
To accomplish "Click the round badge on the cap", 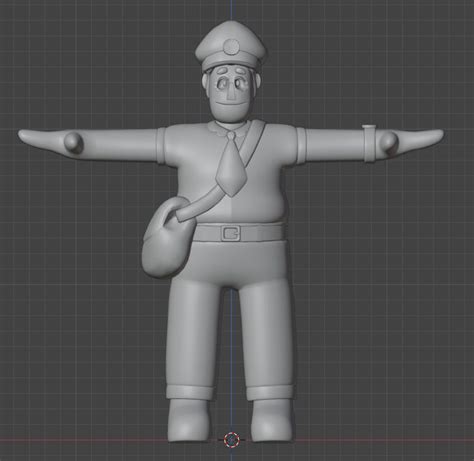I will click(x=231, y=47).
